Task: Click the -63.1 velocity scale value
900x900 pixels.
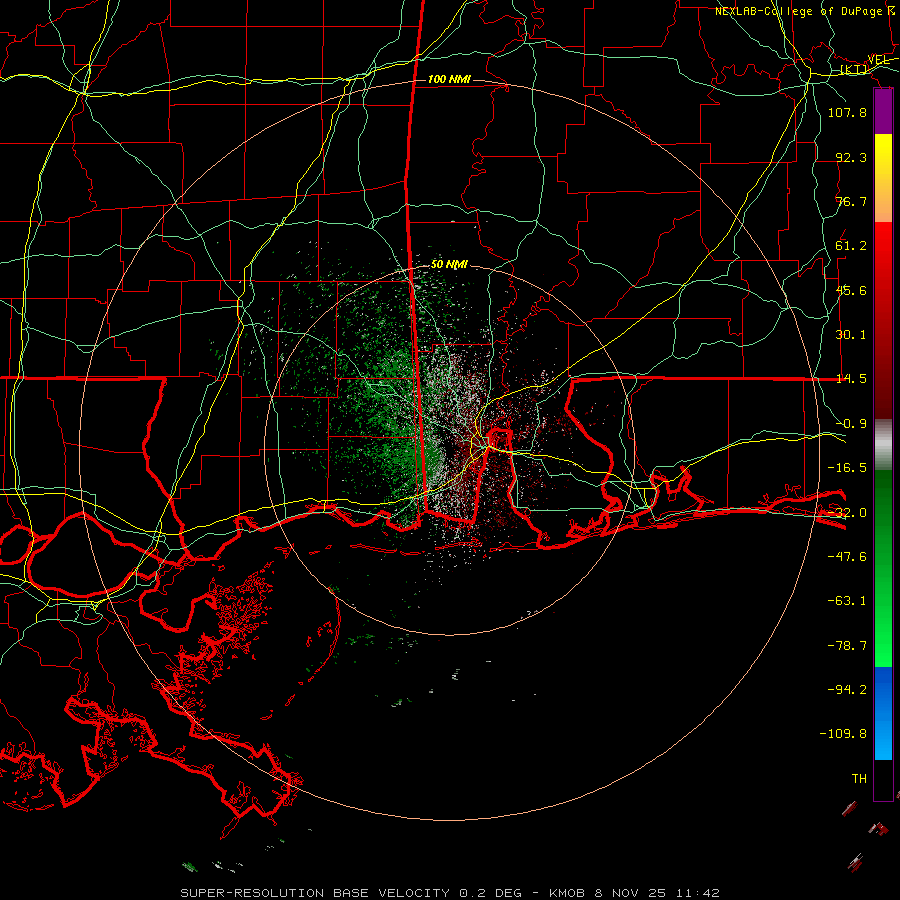Action: pyautogui.click(x=847, y=601)
